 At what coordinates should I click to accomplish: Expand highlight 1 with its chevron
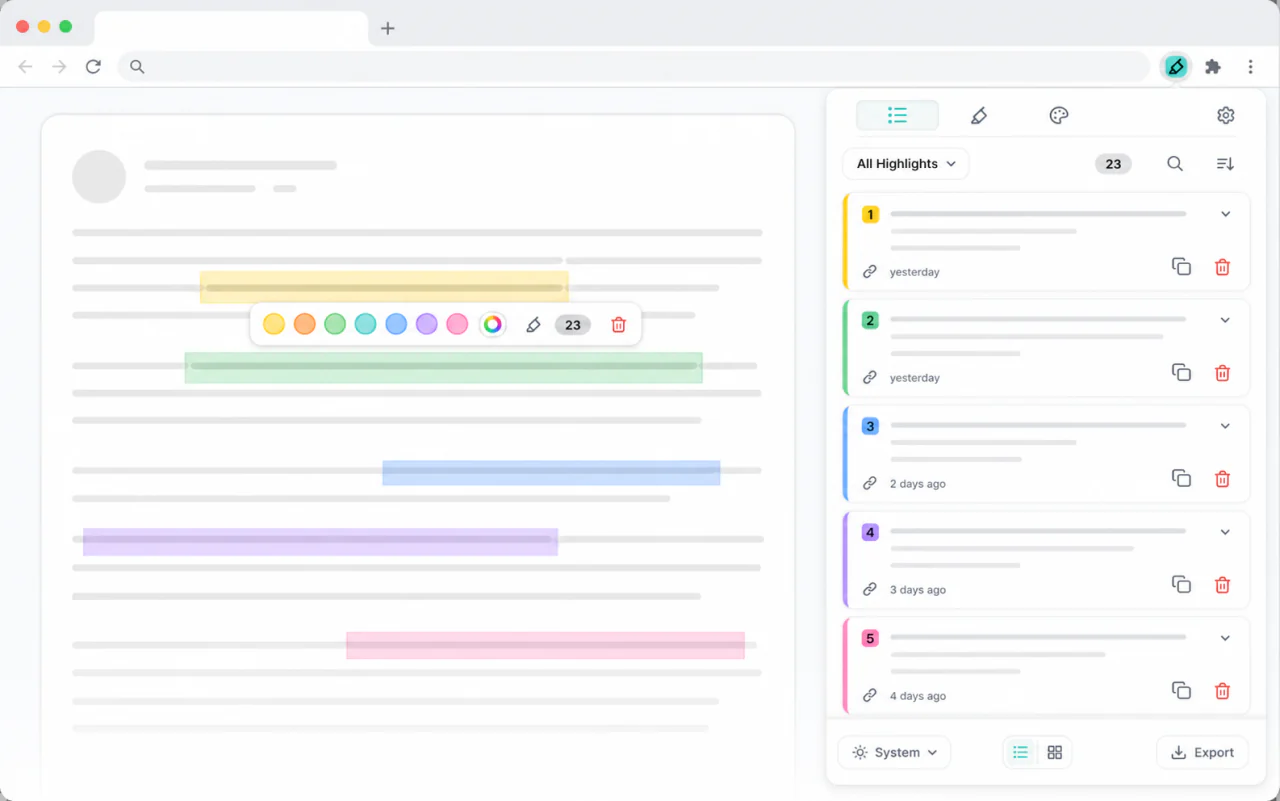[x=1225, y=214]
